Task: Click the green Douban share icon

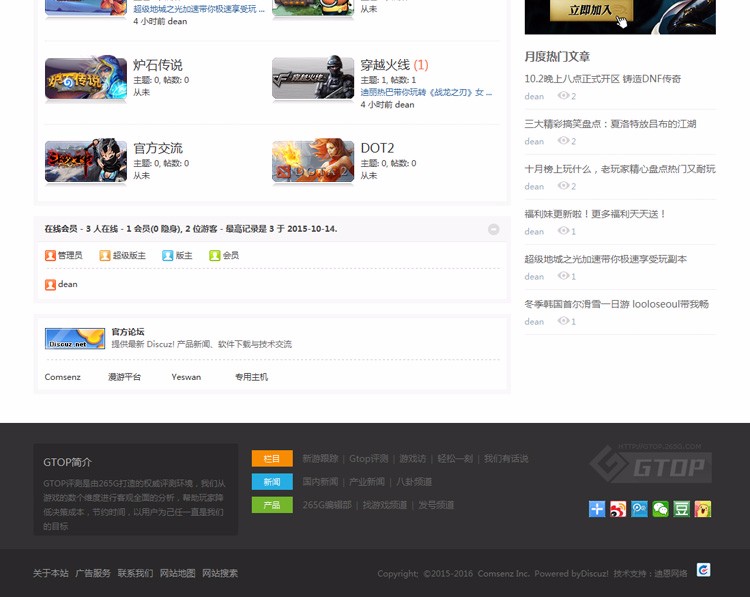Action: click(x=682, y=509)
